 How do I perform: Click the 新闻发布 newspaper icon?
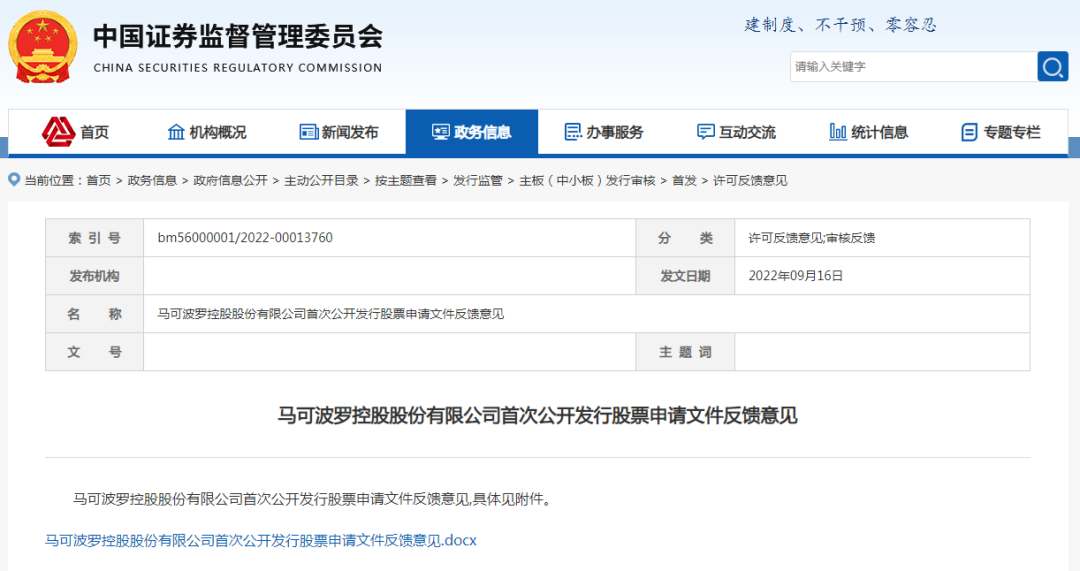coord(309,132)
